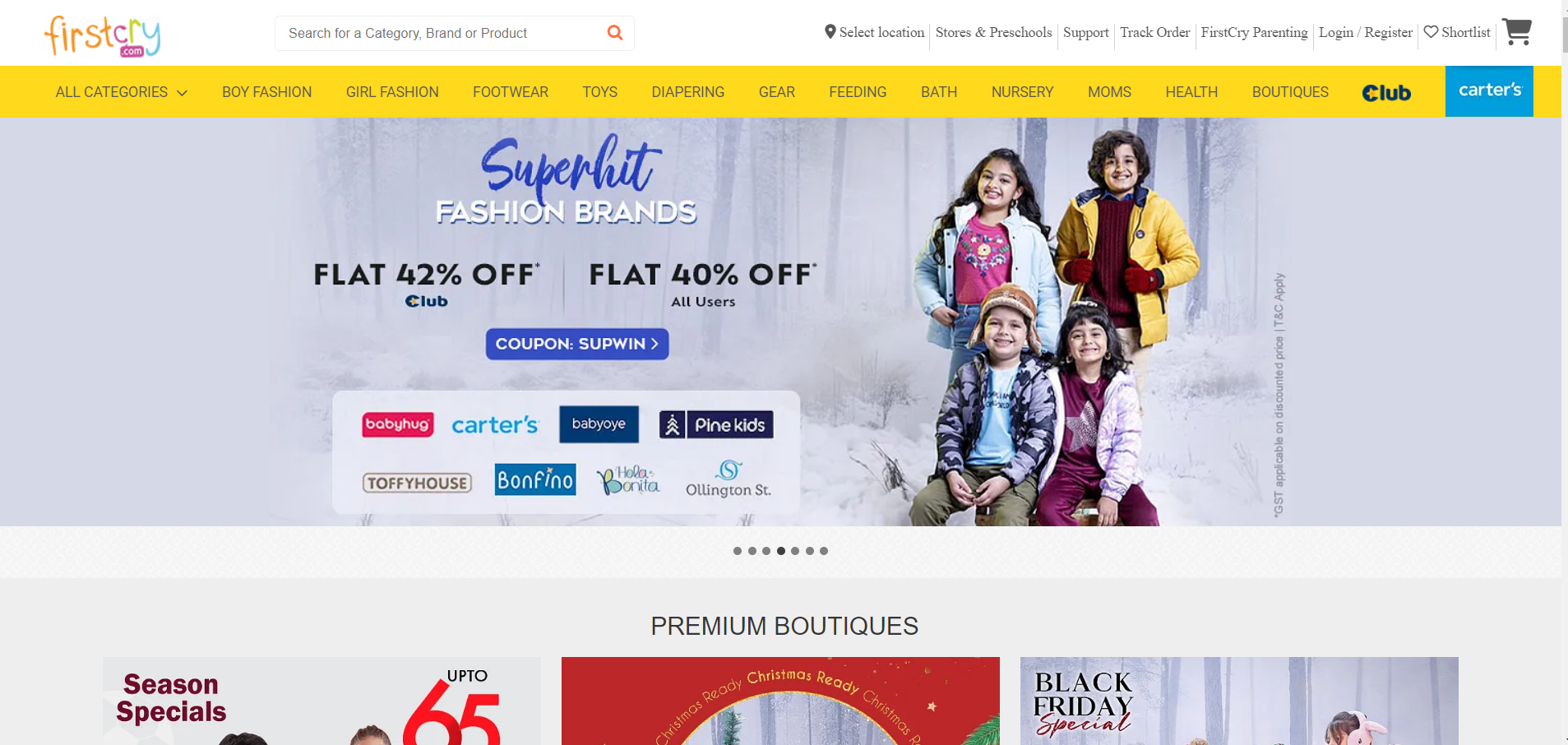Viewport: 1568px width, 745px height.
Task: Go to FirstCry logo home page
Action: pyautogui.click(x=102, y=36)
